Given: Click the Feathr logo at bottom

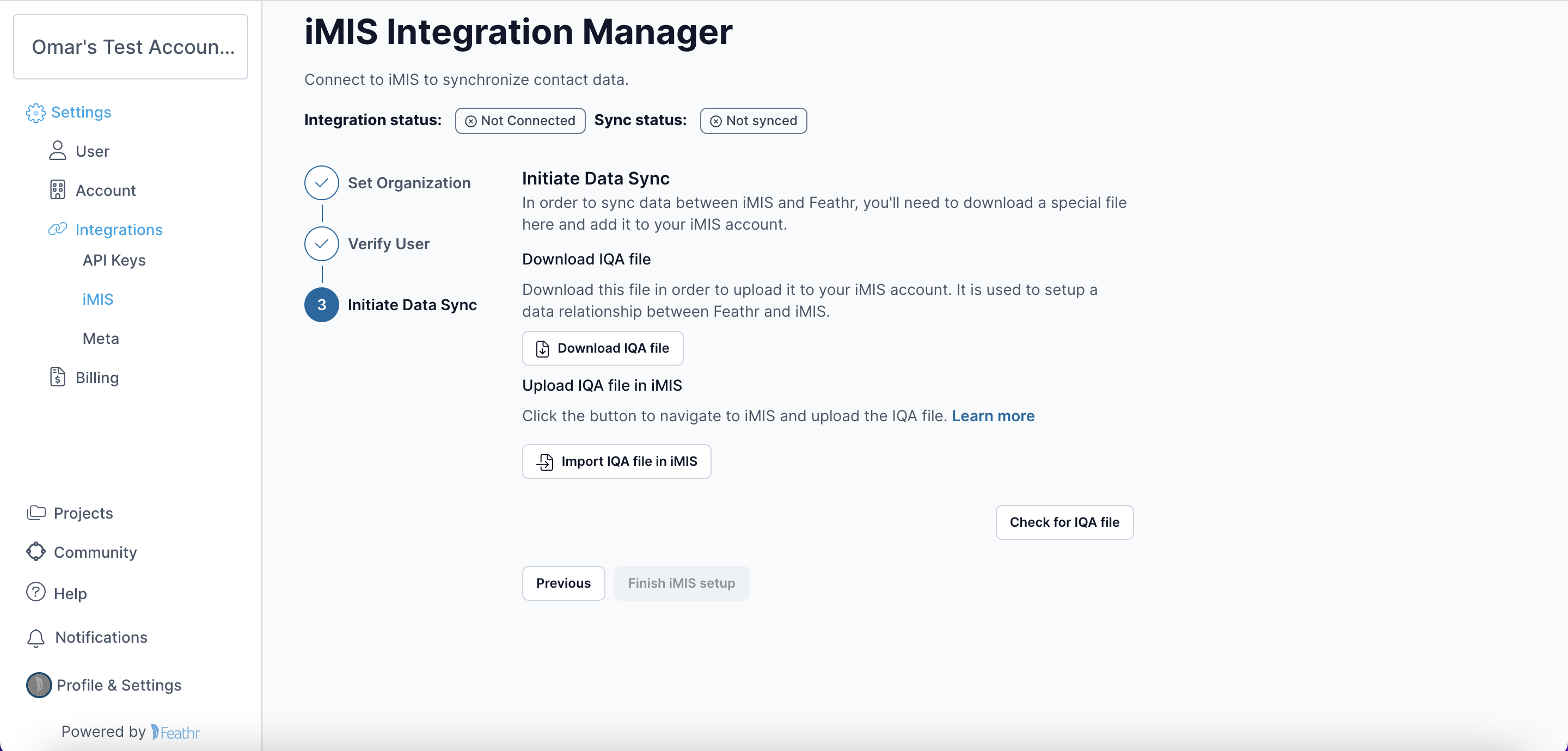Looking at the screenshot, I should point(176,732).
